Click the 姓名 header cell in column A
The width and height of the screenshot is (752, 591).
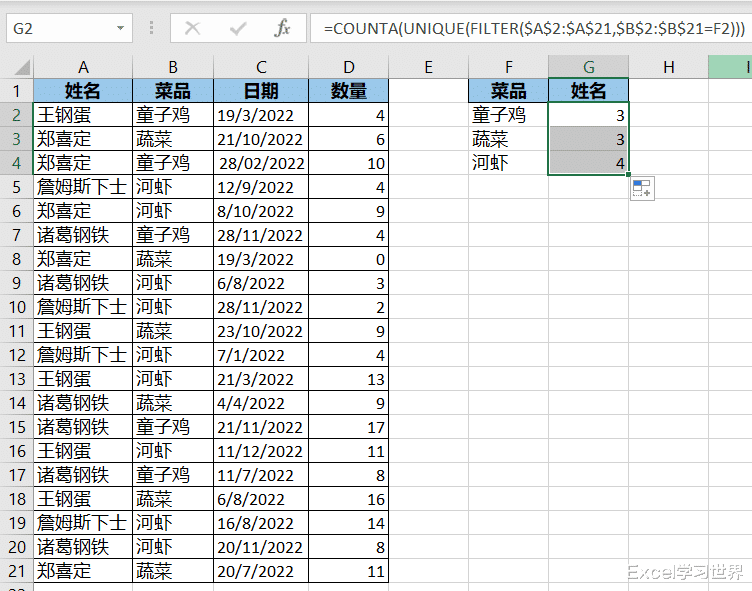pos(83,91)
